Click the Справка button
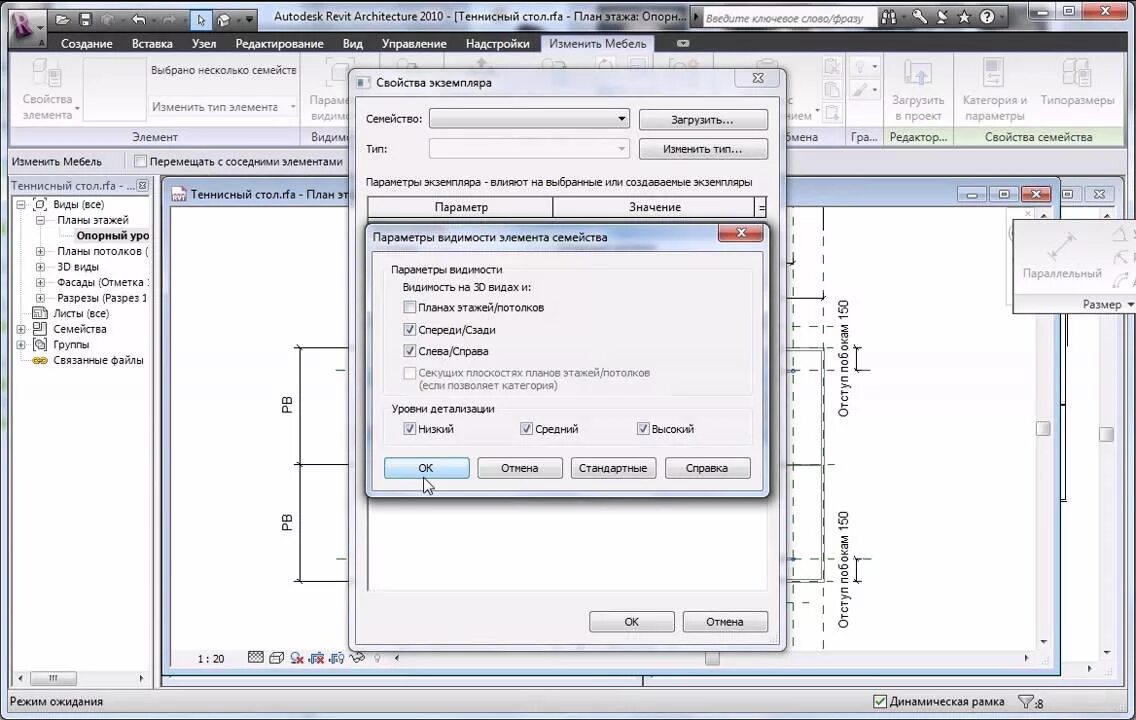 (707, 468)
